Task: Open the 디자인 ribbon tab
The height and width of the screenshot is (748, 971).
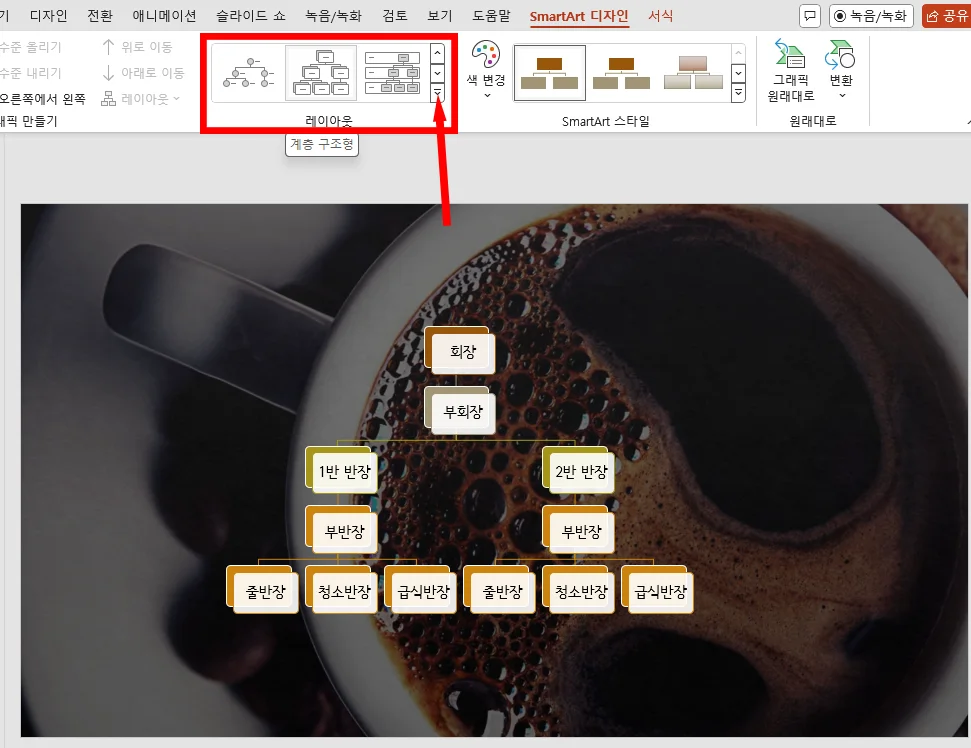Action: click(x=48, y=15)
